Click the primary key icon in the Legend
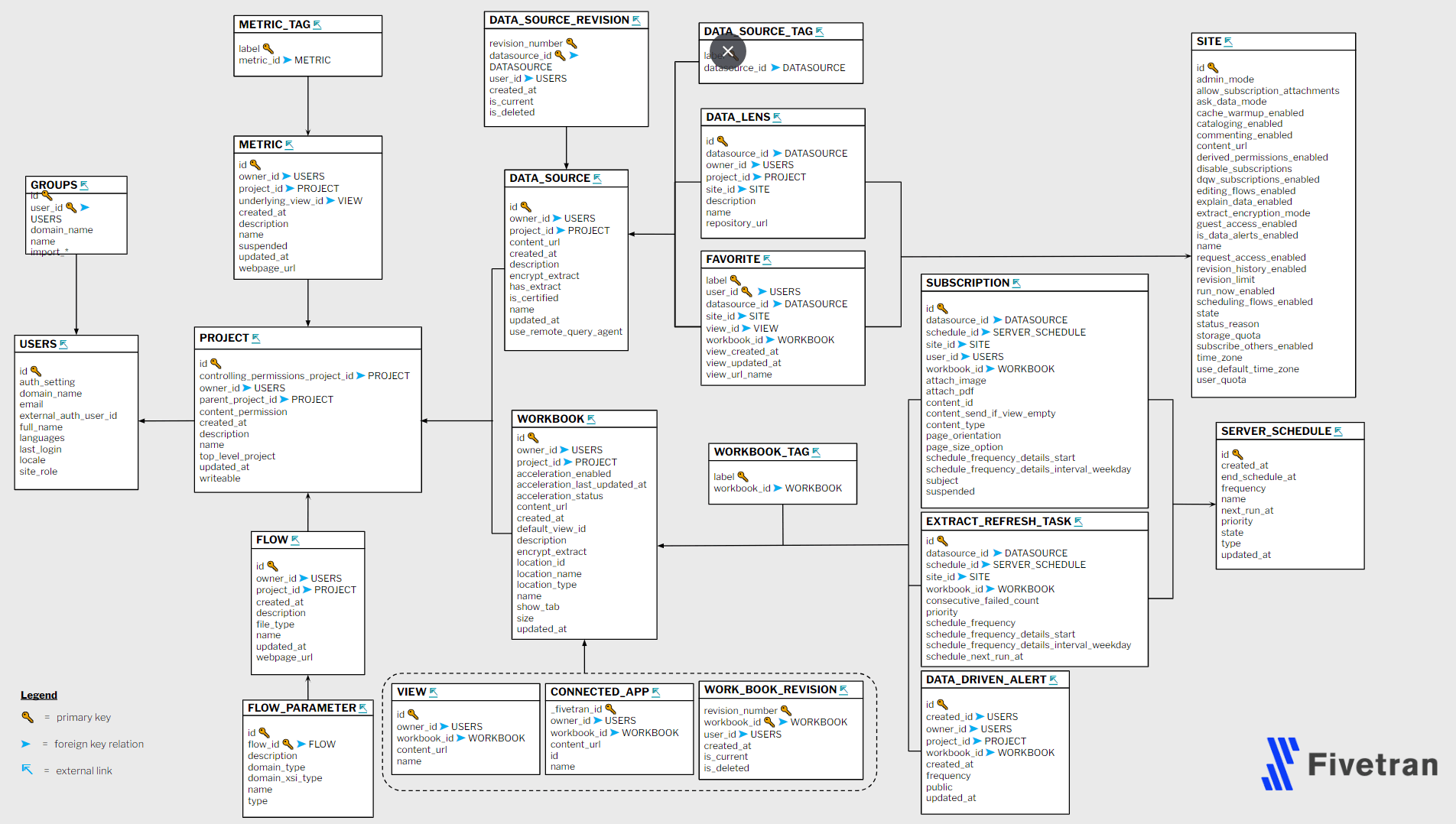The height and width of the screenshot is (824, 1456). coord(28,717)
